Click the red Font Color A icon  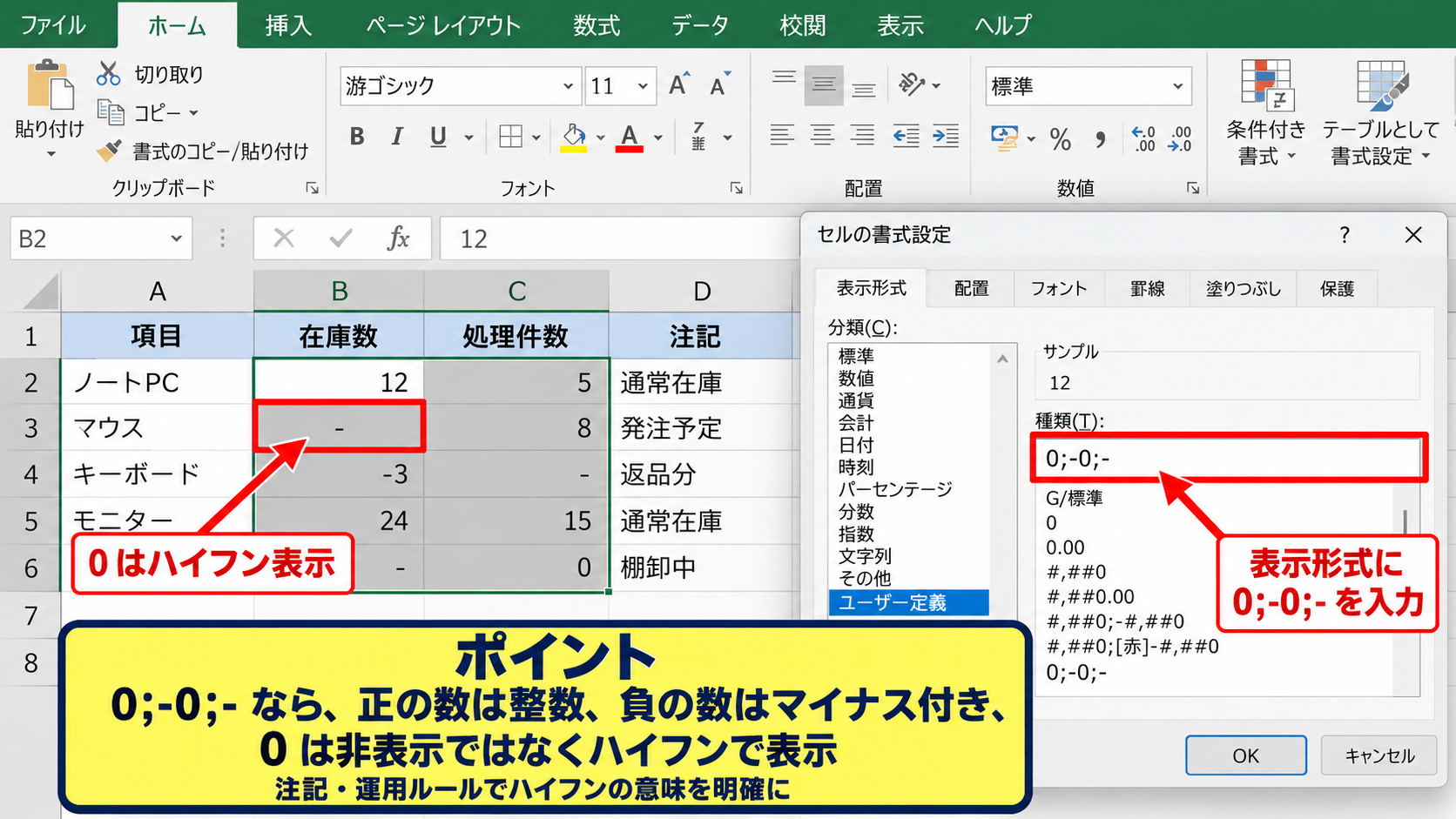(630, 137)
